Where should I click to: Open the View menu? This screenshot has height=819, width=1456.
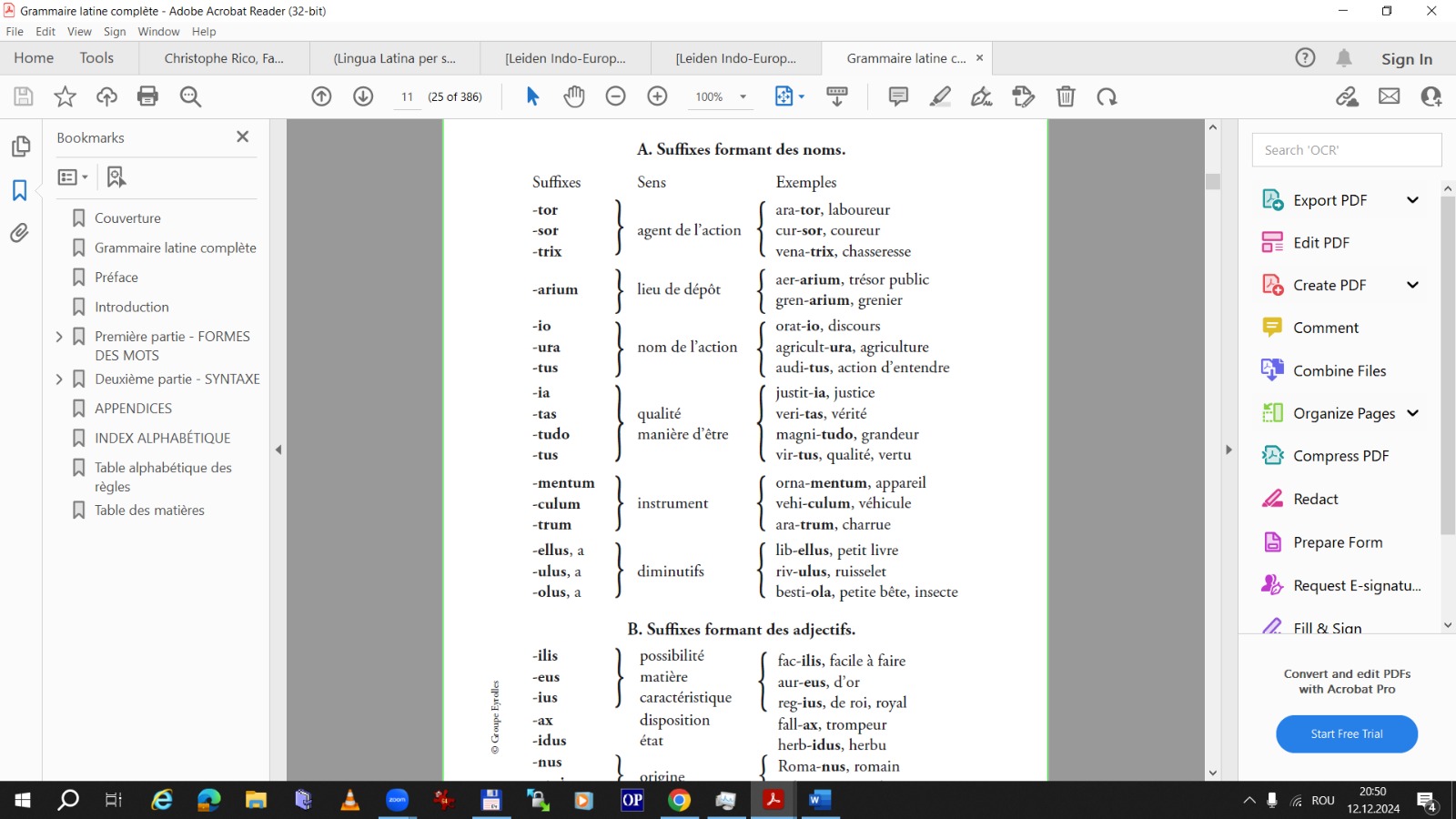coord(79,32)
